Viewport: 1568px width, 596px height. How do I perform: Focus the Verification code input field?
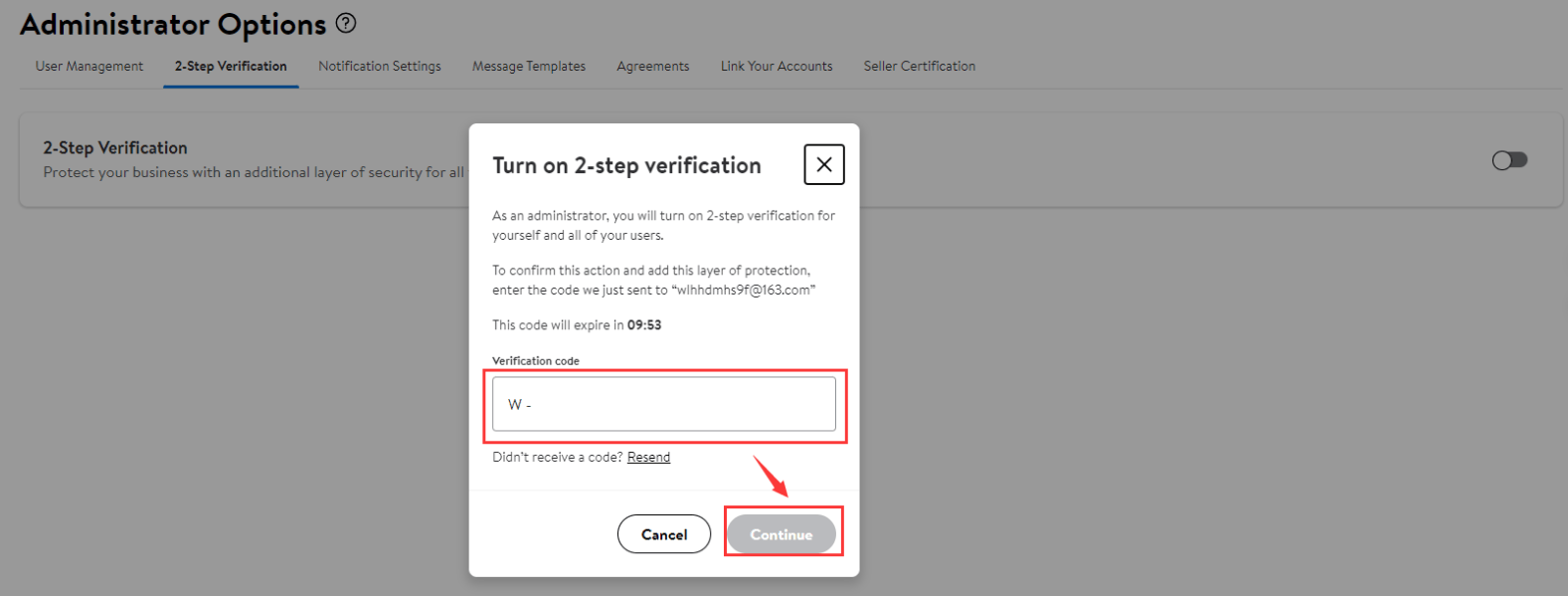(664, 404)
